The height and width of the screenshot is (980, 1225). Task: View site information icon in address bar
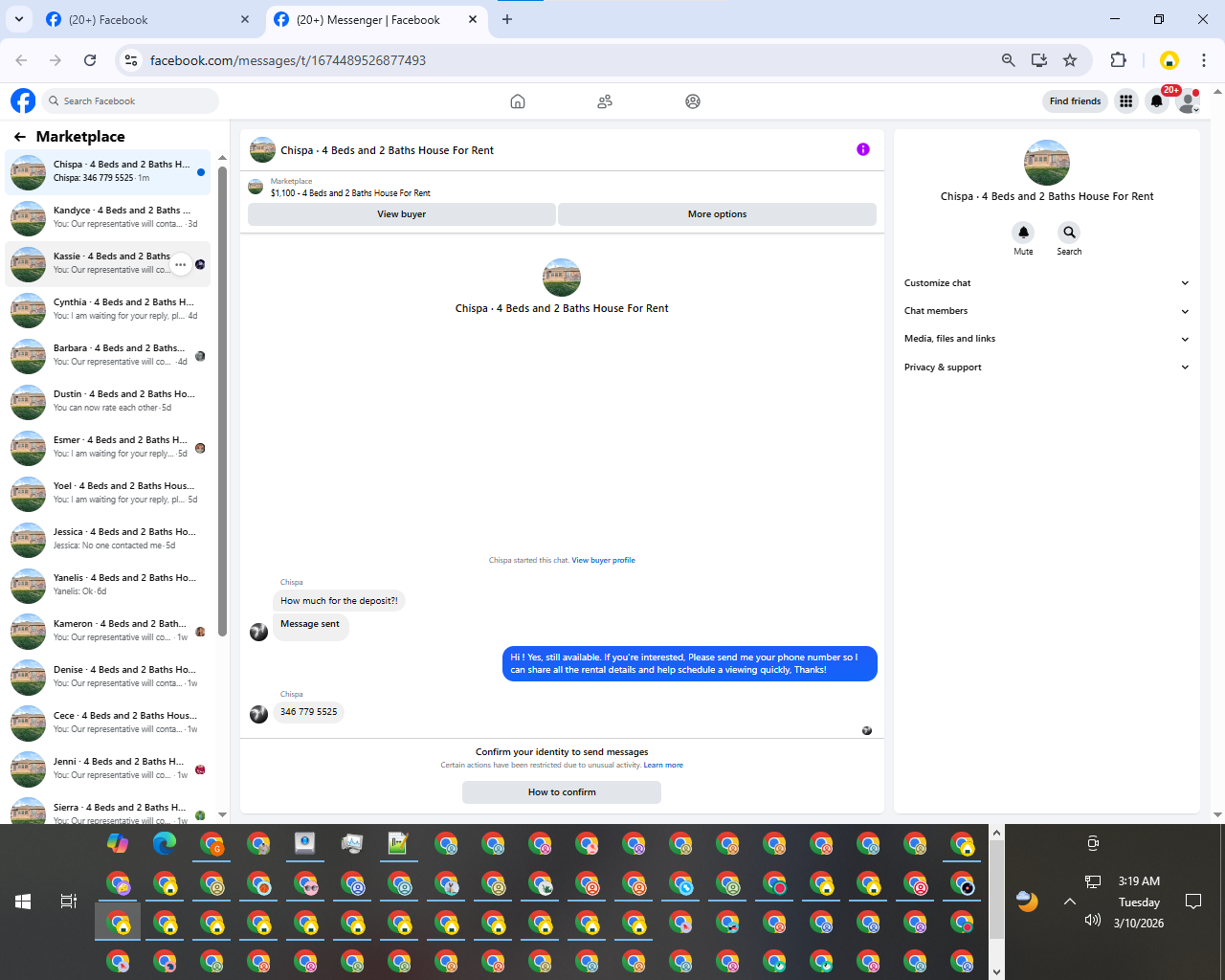tap(131, 60)
